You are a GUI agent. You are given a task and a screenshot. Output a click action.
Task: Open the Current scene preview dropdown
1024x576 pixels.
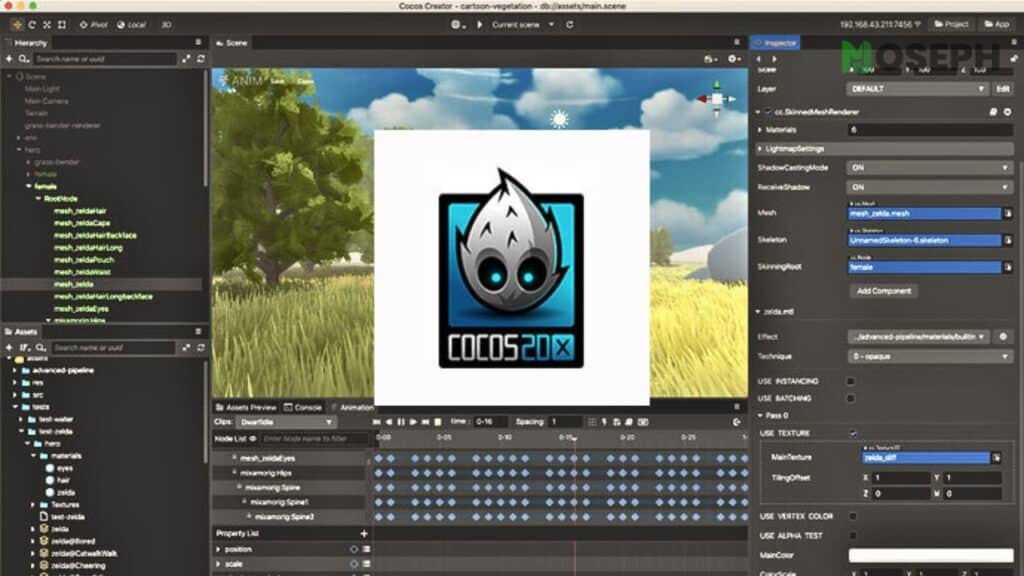coord(522,25)
